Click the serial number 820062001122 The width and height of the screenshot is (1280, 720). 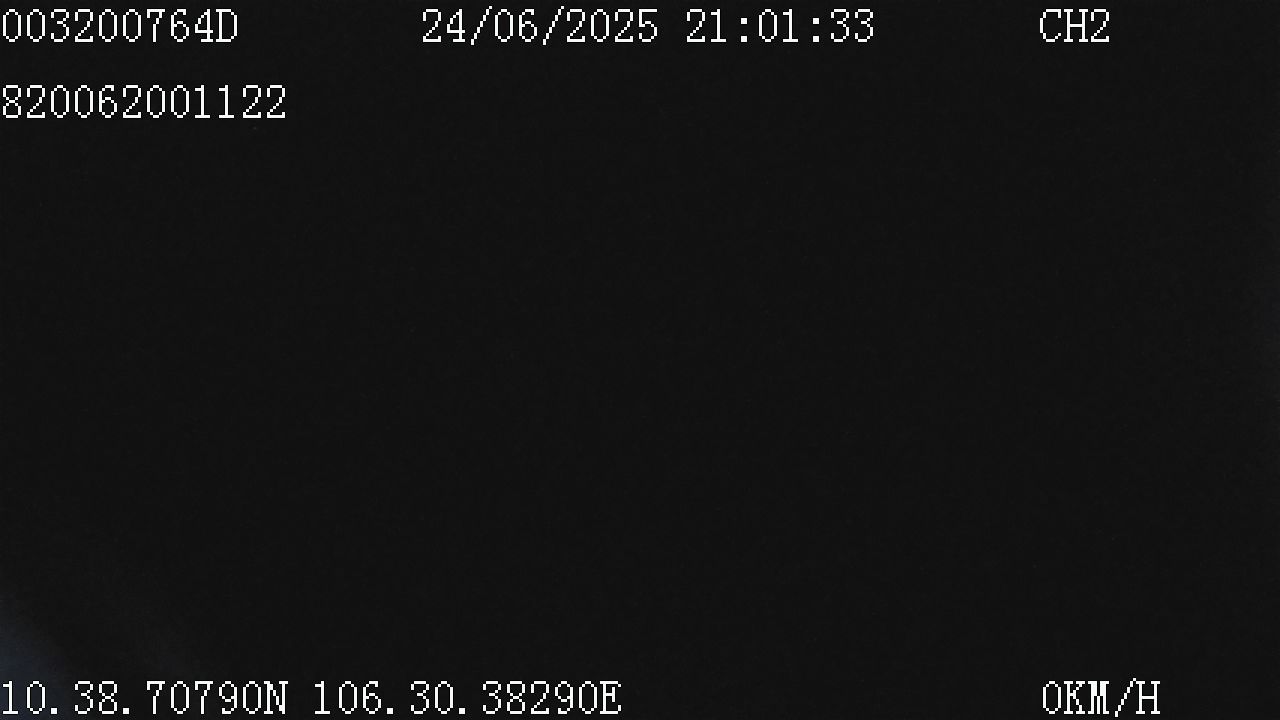coord(144,102)
